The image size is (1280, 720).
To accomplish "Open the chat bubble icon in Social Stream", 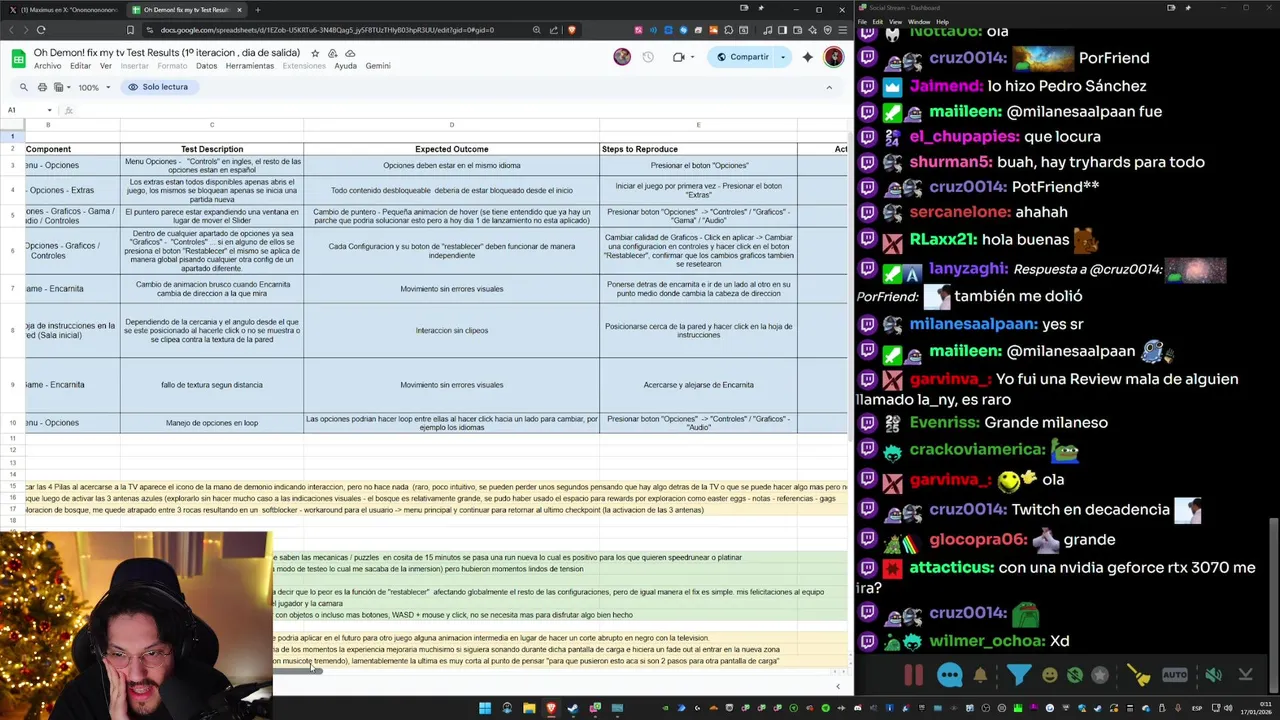I will tap(950, 675).
